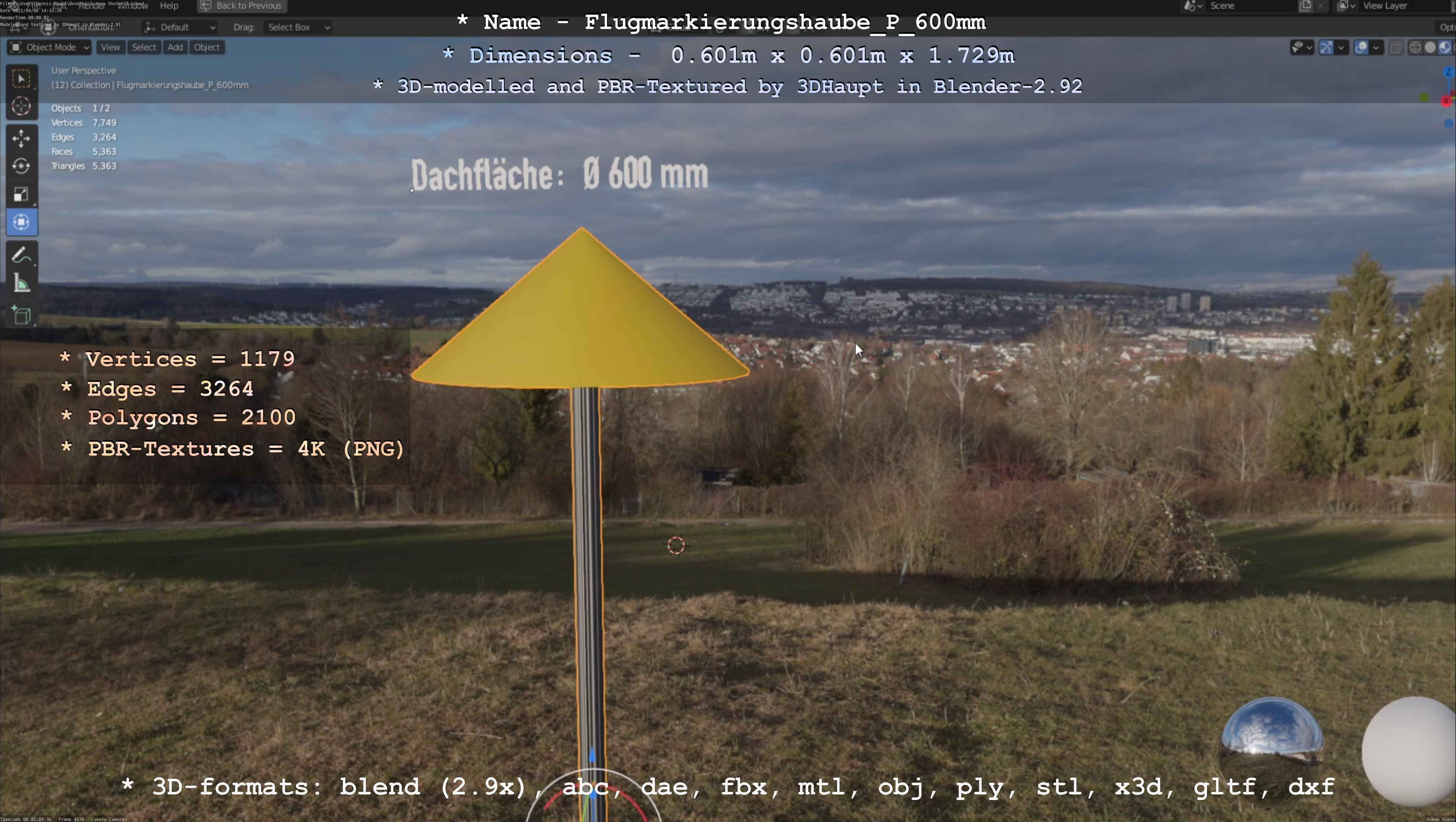Screen dimensions: 1456x822
Task: Click the View Layer name field
Action: tap(1405, 6)
